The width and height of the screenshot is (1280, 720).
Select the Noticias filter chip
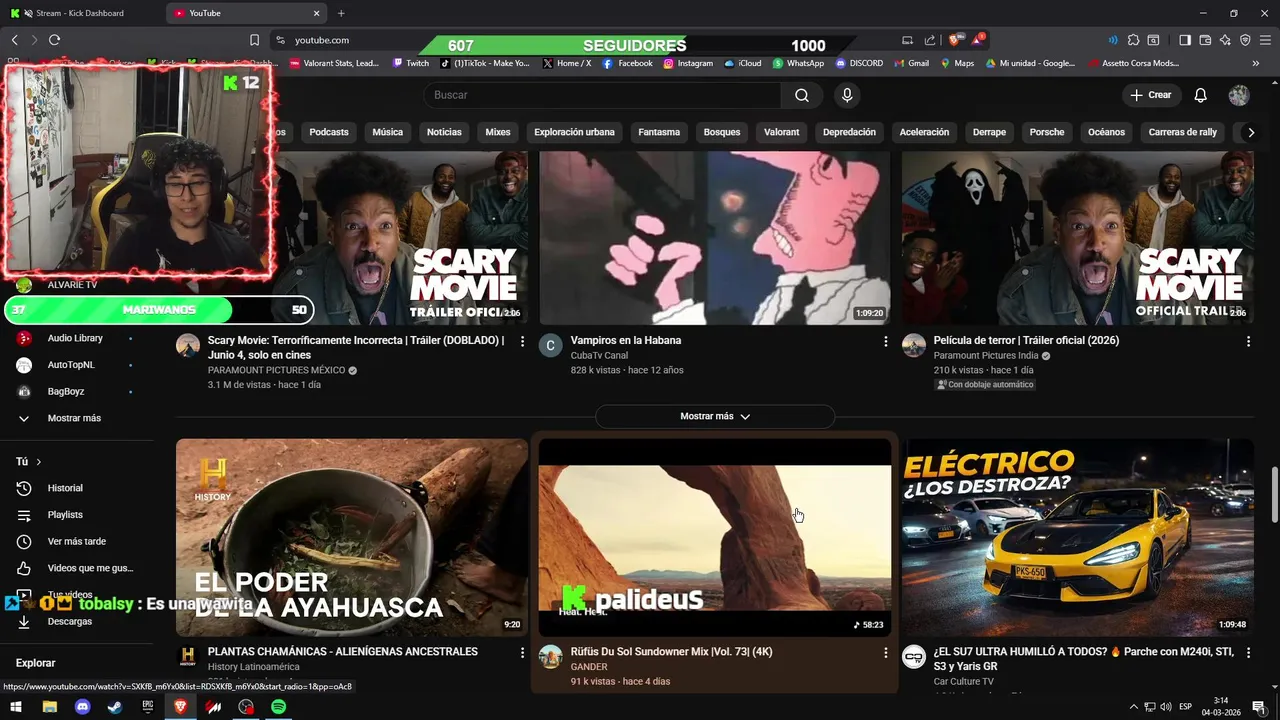(x=444, y=132)
